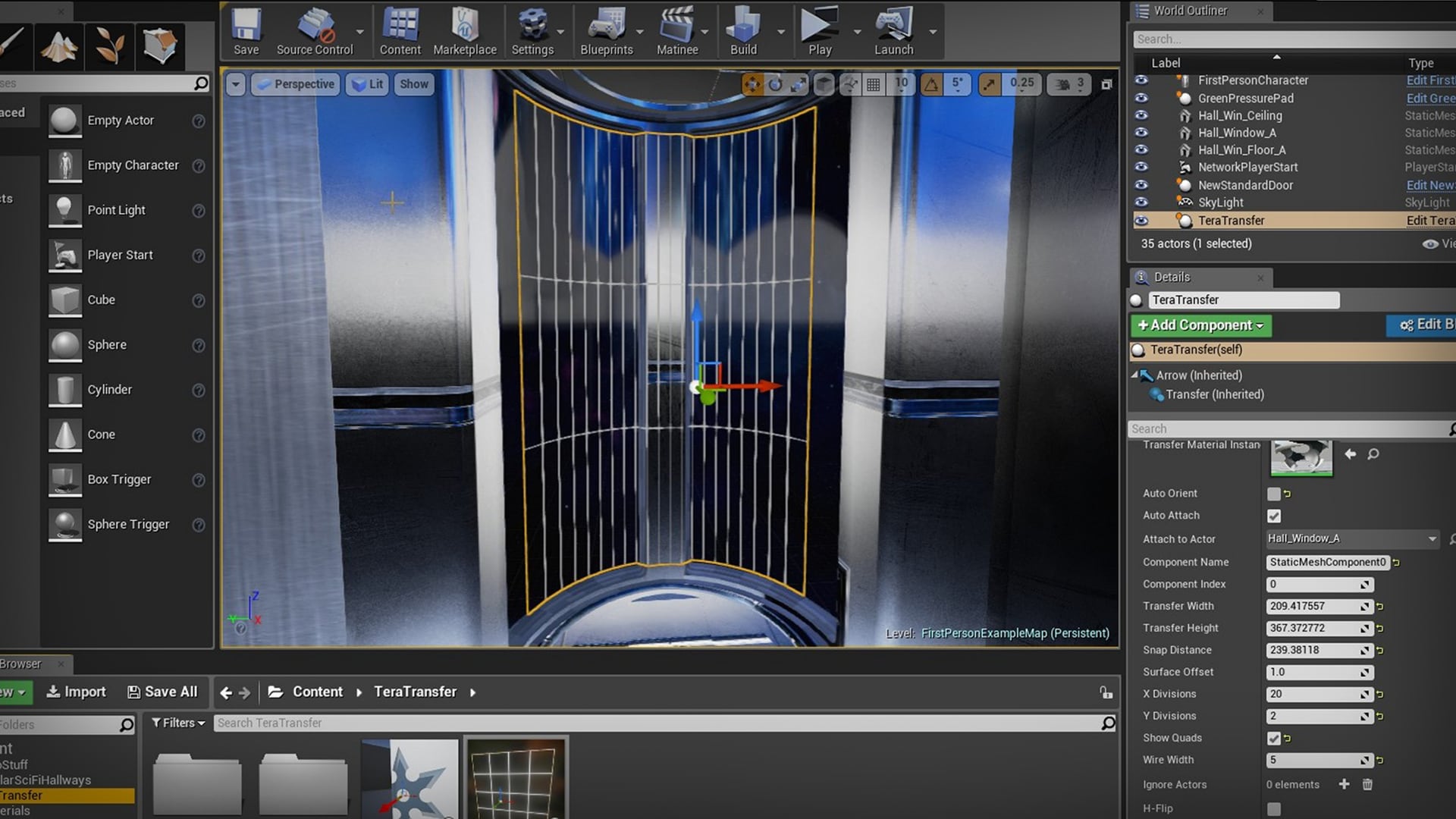The height and width of the screenshot is (819, 1456).
Task: Open the Marketplace toolbar icon
Action: 465,32
